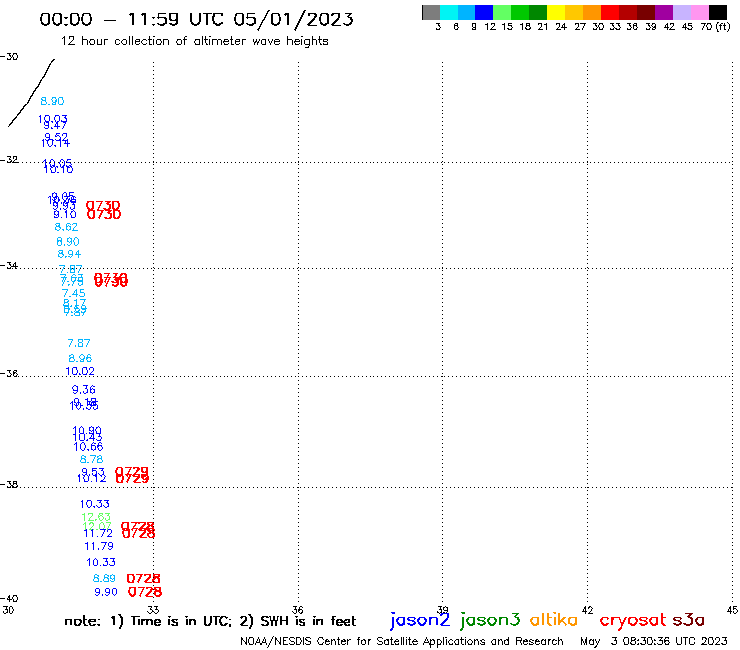
Task: Click the title '00:00 – 11:59 UTC 05/01/2023'
Action: point(196,19)
